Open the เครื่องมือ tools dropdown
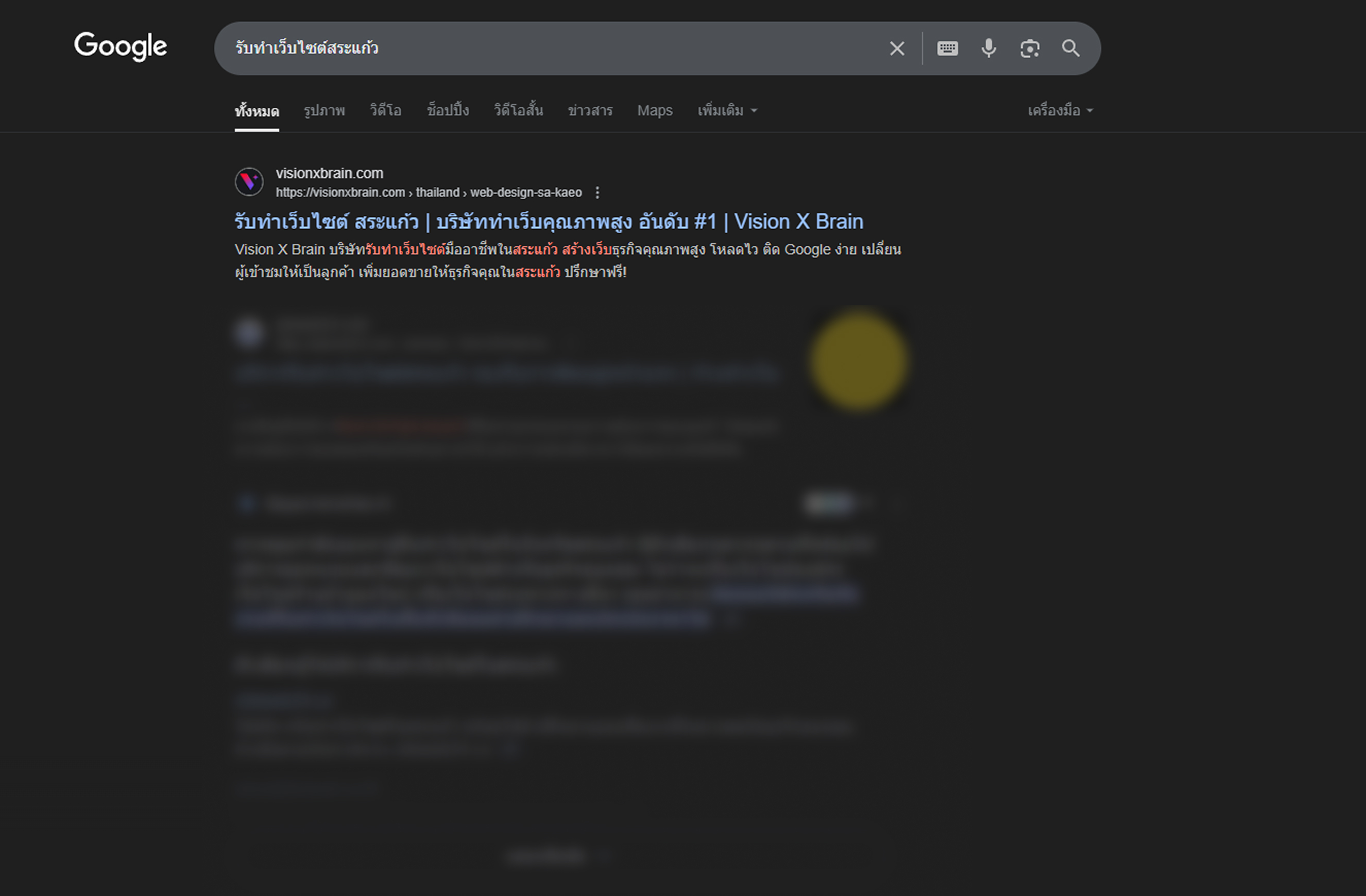The image size is (1366, 896). [x=1060, y=111]
